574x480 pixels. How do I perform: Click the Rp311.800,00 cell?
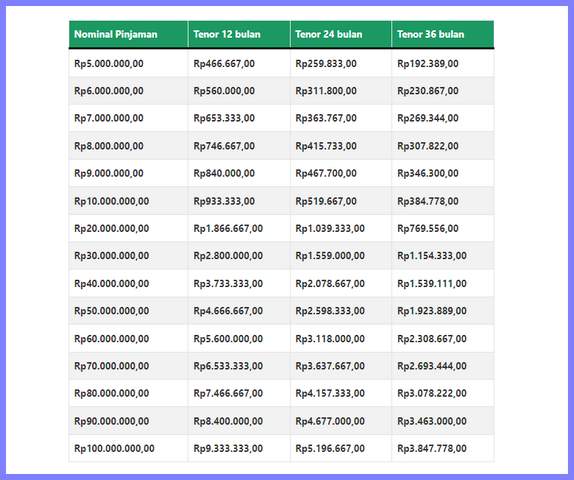pos(341,91)
